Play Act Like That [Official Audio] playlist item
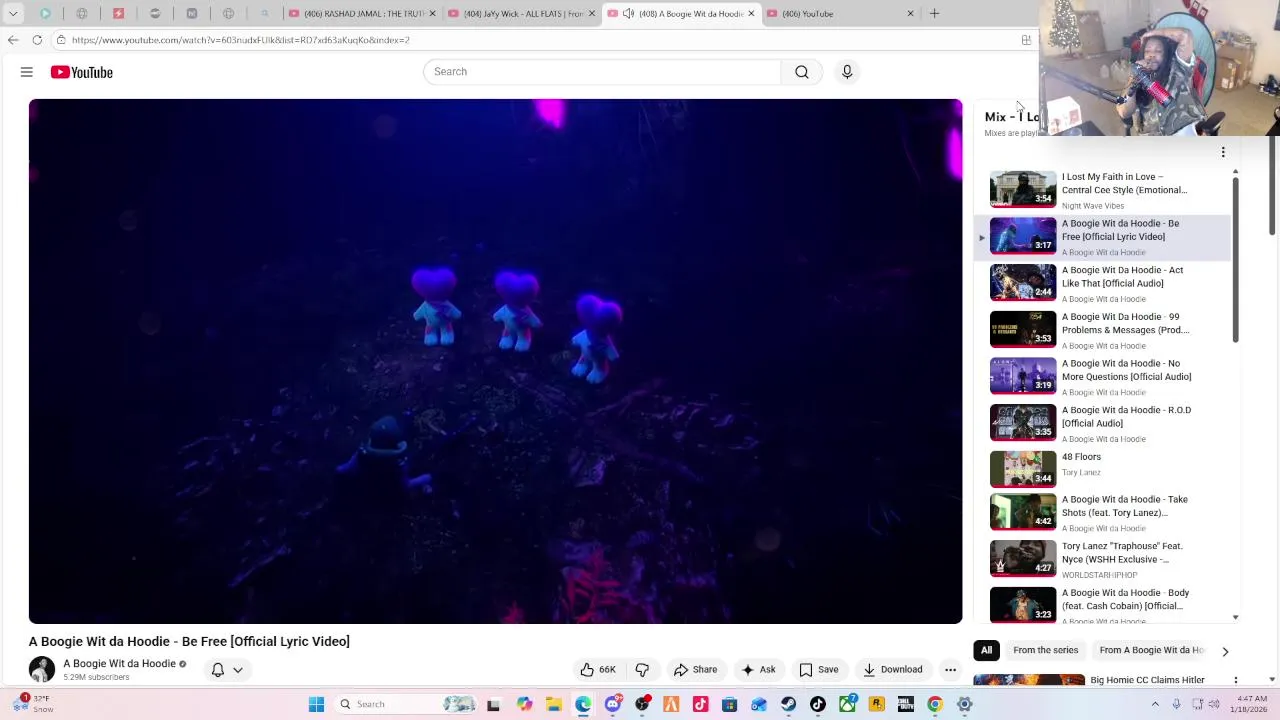 pos(1103,284)
